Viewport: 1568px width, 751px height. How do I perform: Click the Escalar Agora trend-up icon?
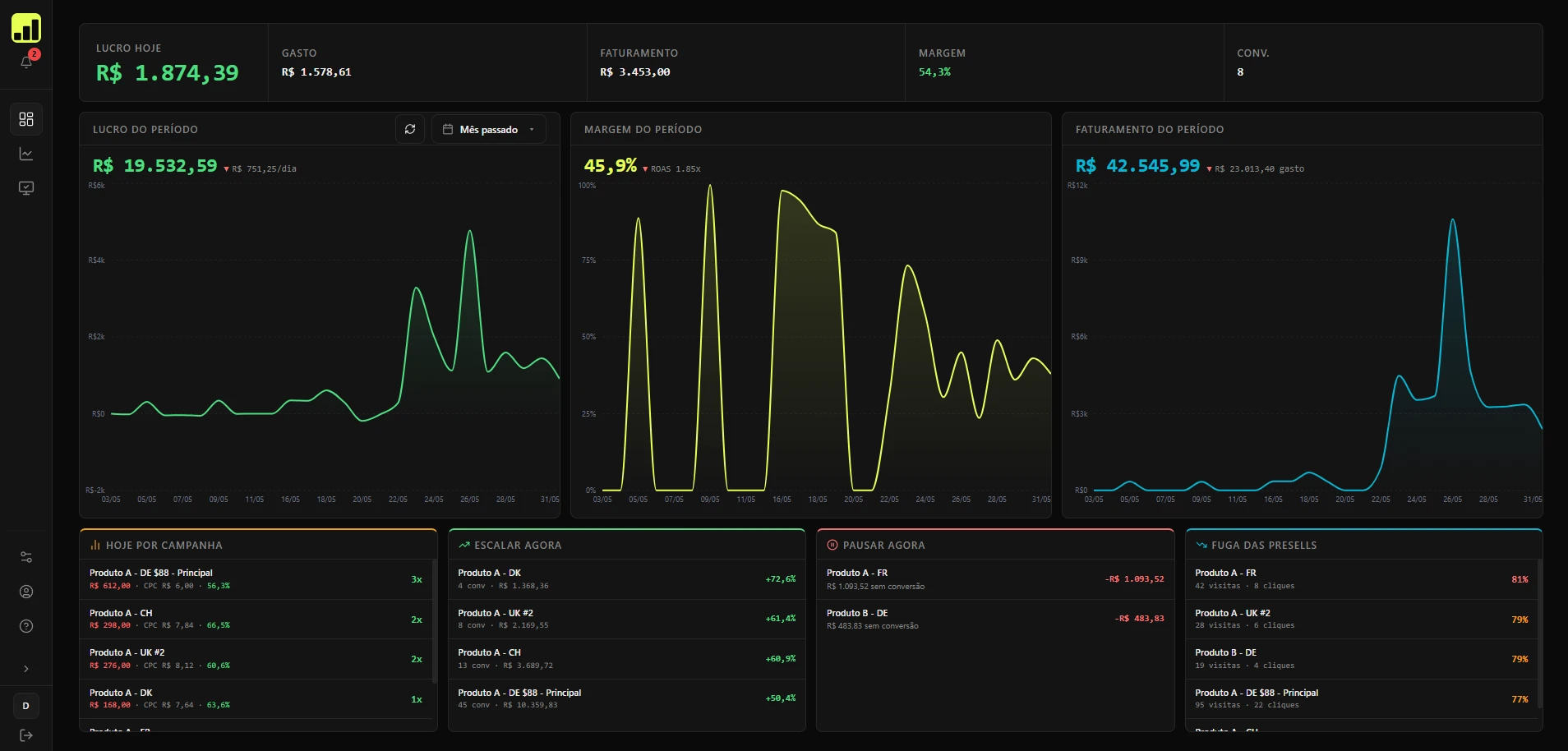pyautogui.click(x=464, y=545)
